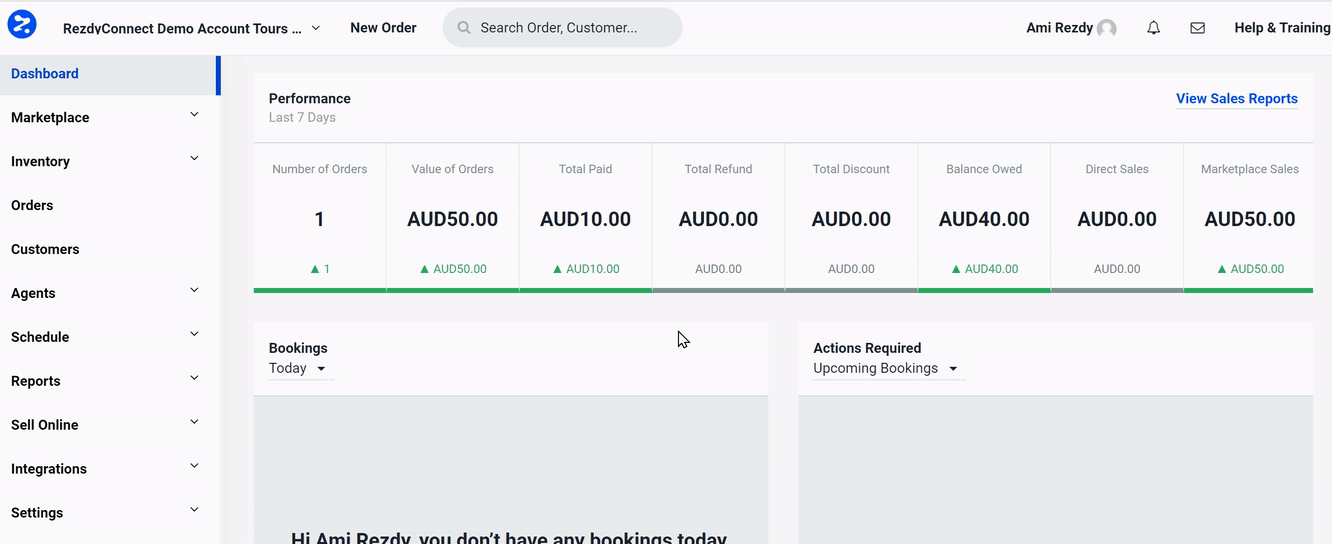
Task: Open the account name dropdown arrow
Action: 316,28
